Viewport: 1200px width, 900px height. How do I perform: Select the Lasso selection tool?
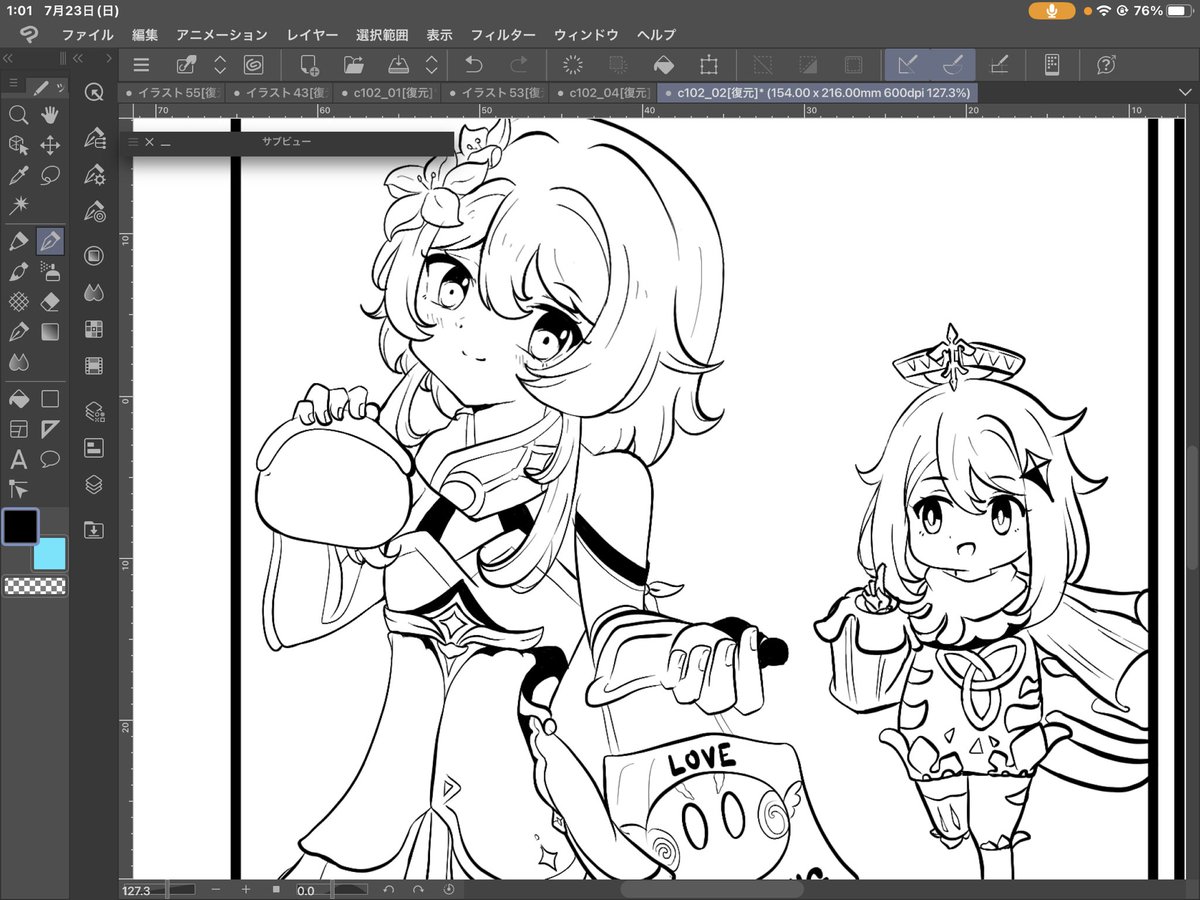click(x=50, y=176)
